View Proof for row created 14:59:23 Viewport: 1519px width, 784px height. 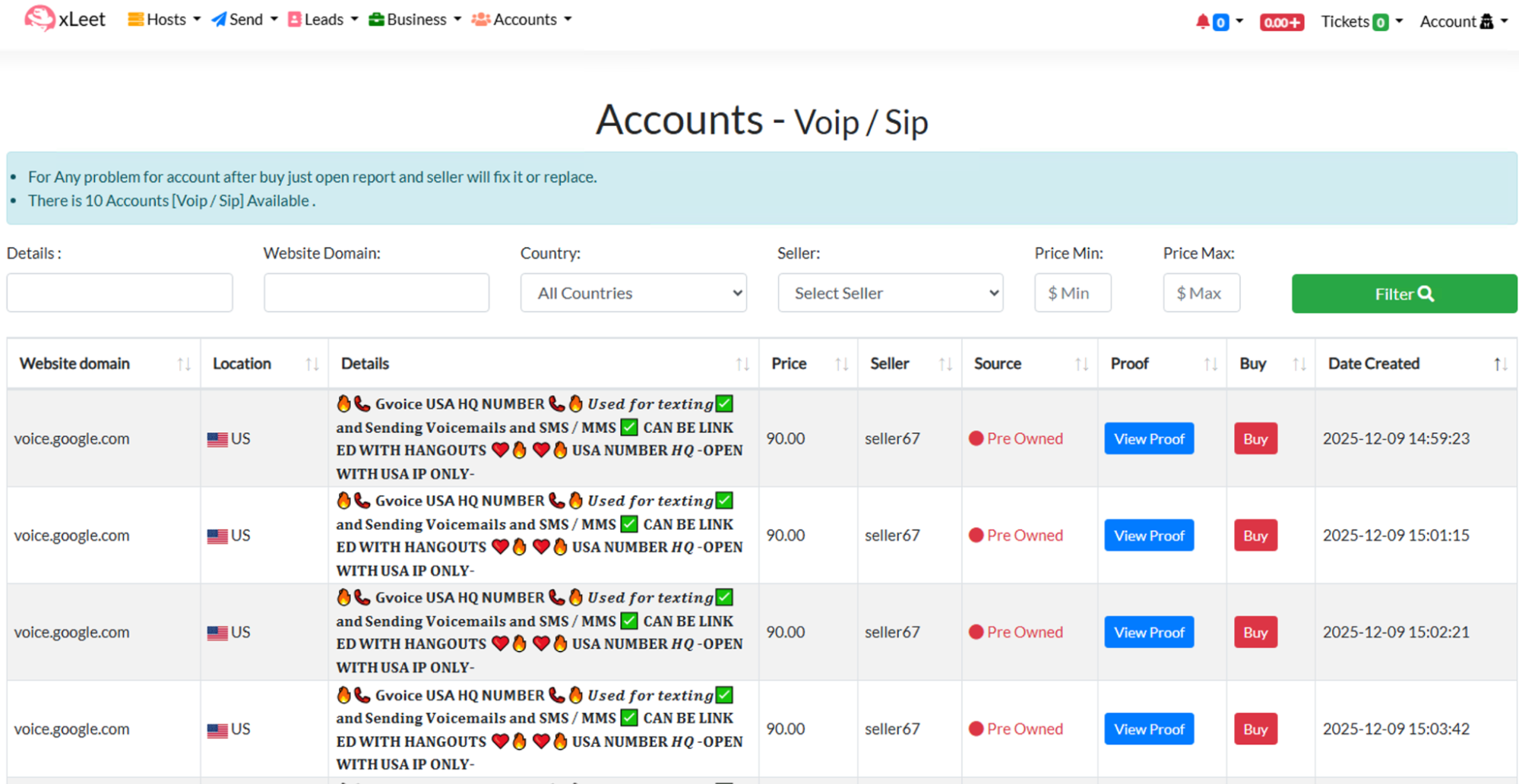click(x=1149, y=438)
